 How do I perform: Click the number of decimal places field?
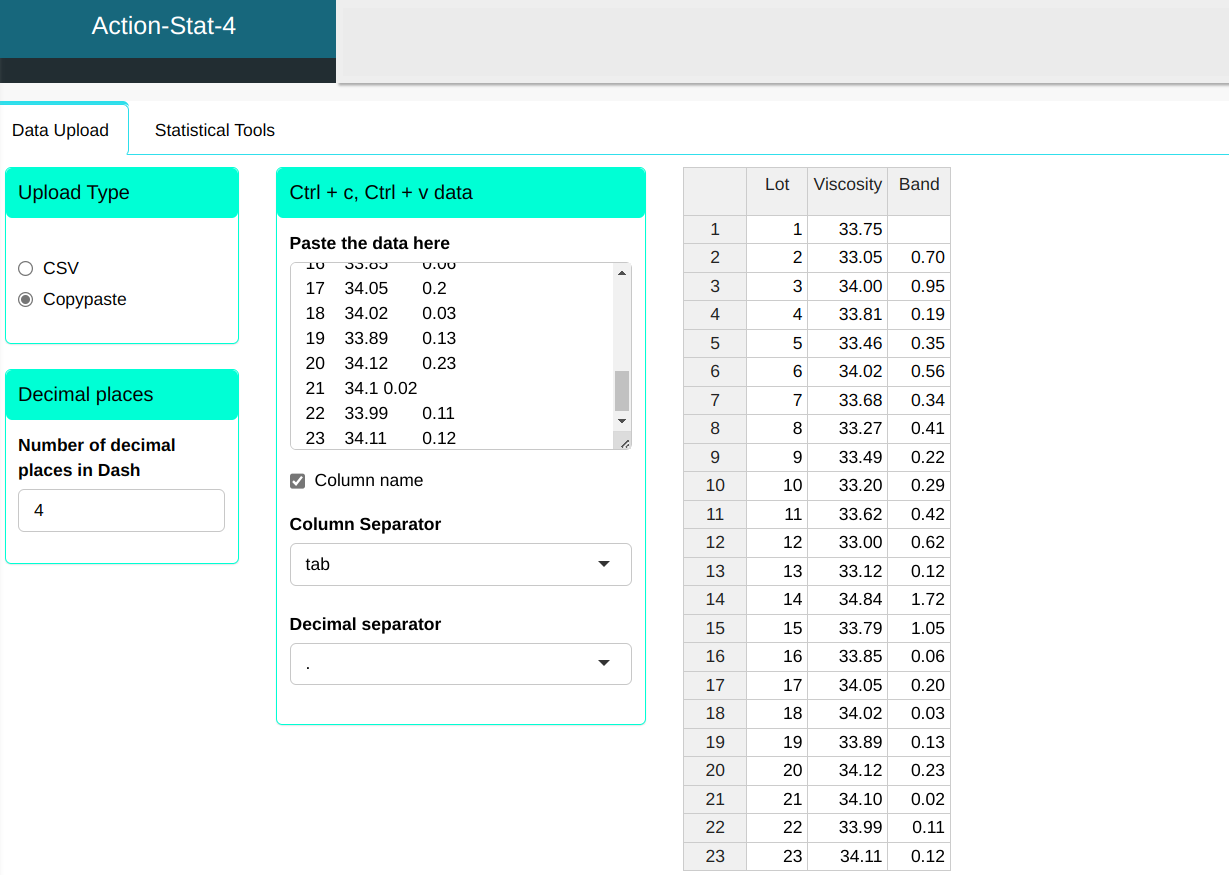(121, 510)
